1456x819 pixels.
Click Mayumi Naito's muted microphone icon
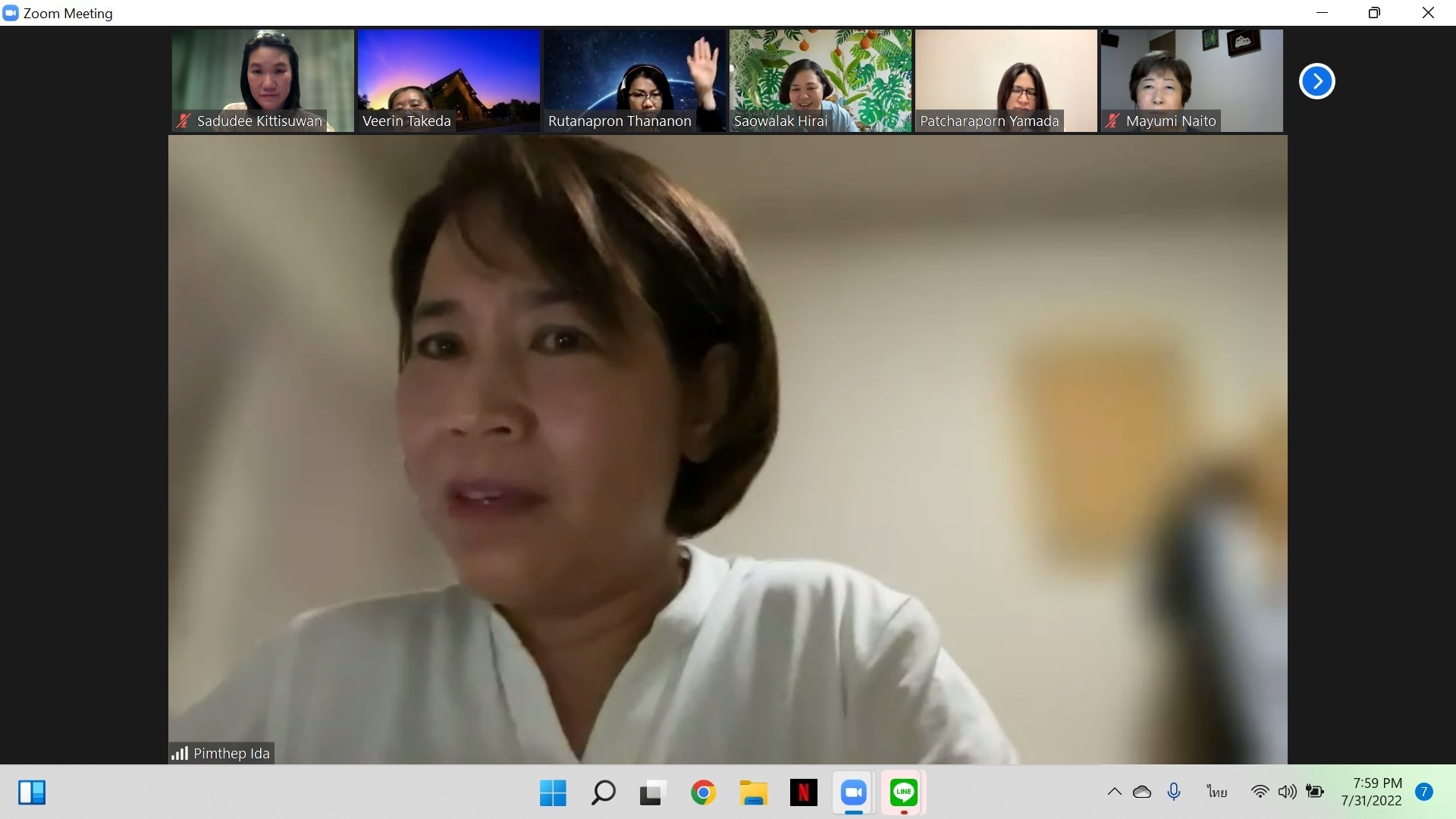click(1112, 121)
